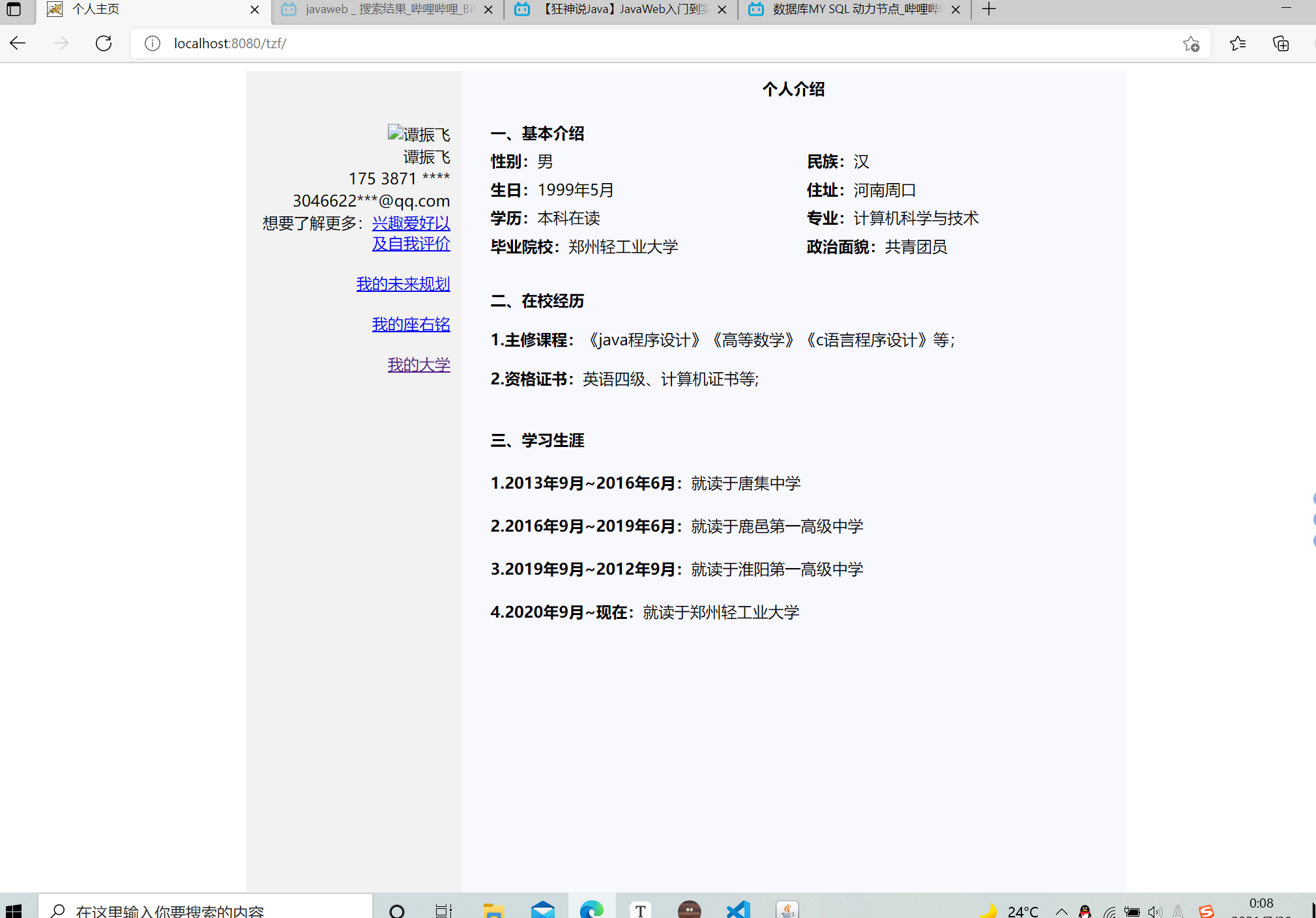
Task: Add this page to favorites
Action: pos(1191,43)
